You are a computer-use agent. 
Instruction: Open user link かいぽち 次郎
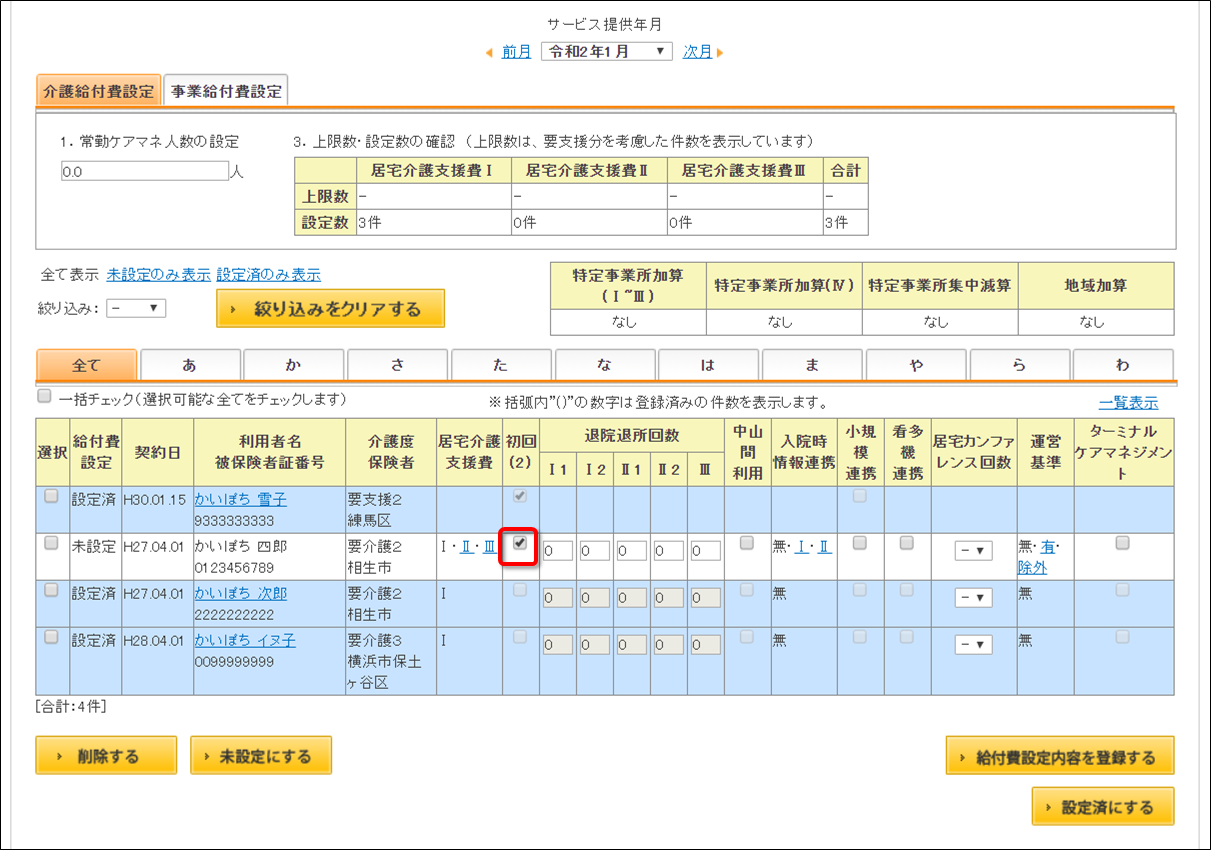(x=240, y=593)
